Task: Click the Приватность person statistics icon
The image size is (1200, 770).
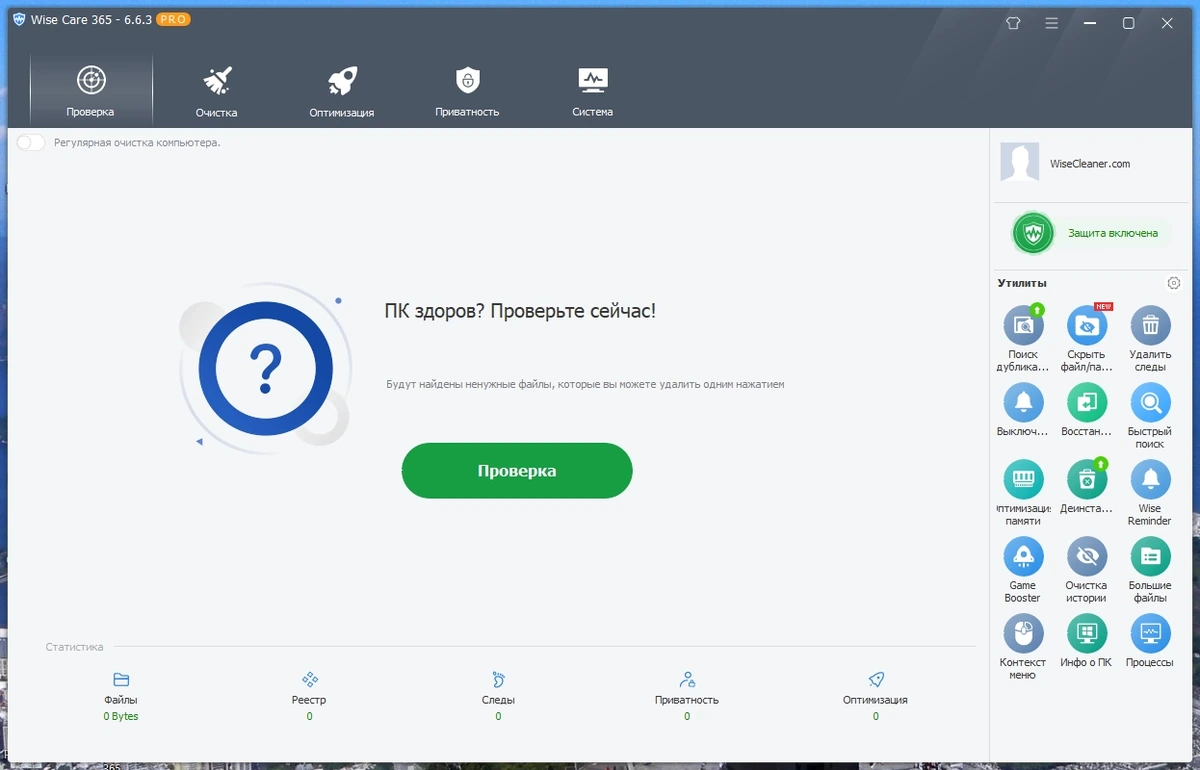Action: [687, 679]
